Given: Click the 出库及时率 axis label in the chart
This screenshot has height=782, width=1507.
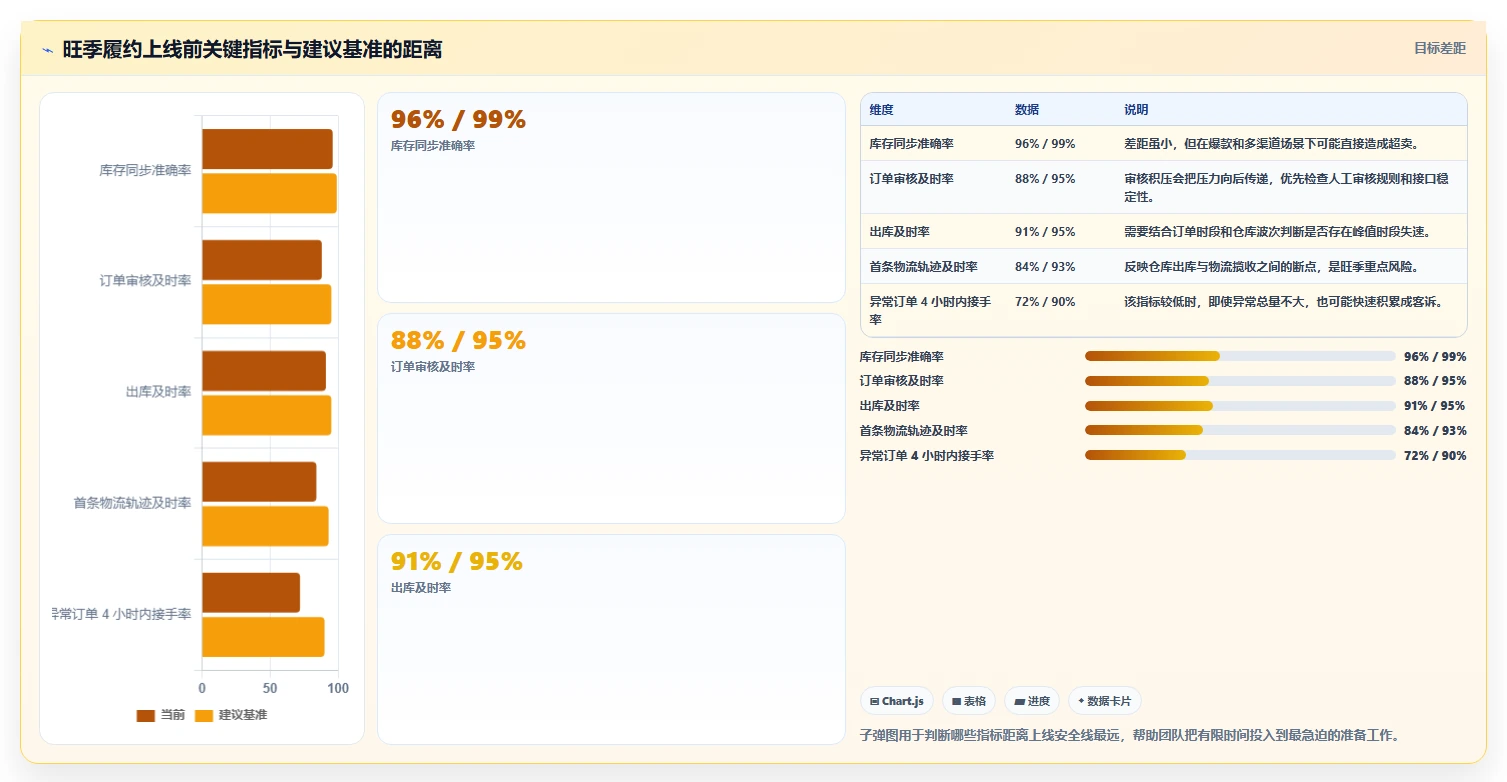Looking at the screenshot, I should (158, 392).
